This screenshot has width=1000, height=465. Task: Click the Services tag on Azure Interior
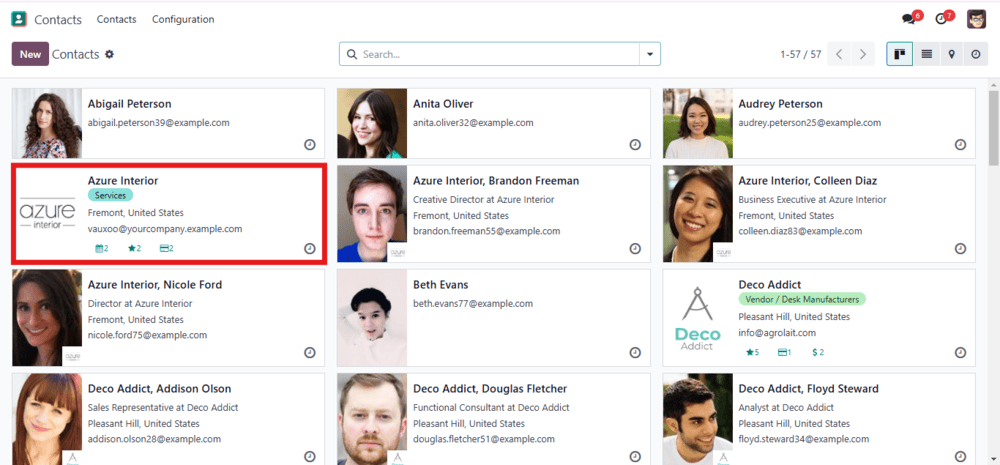point(110,196)
